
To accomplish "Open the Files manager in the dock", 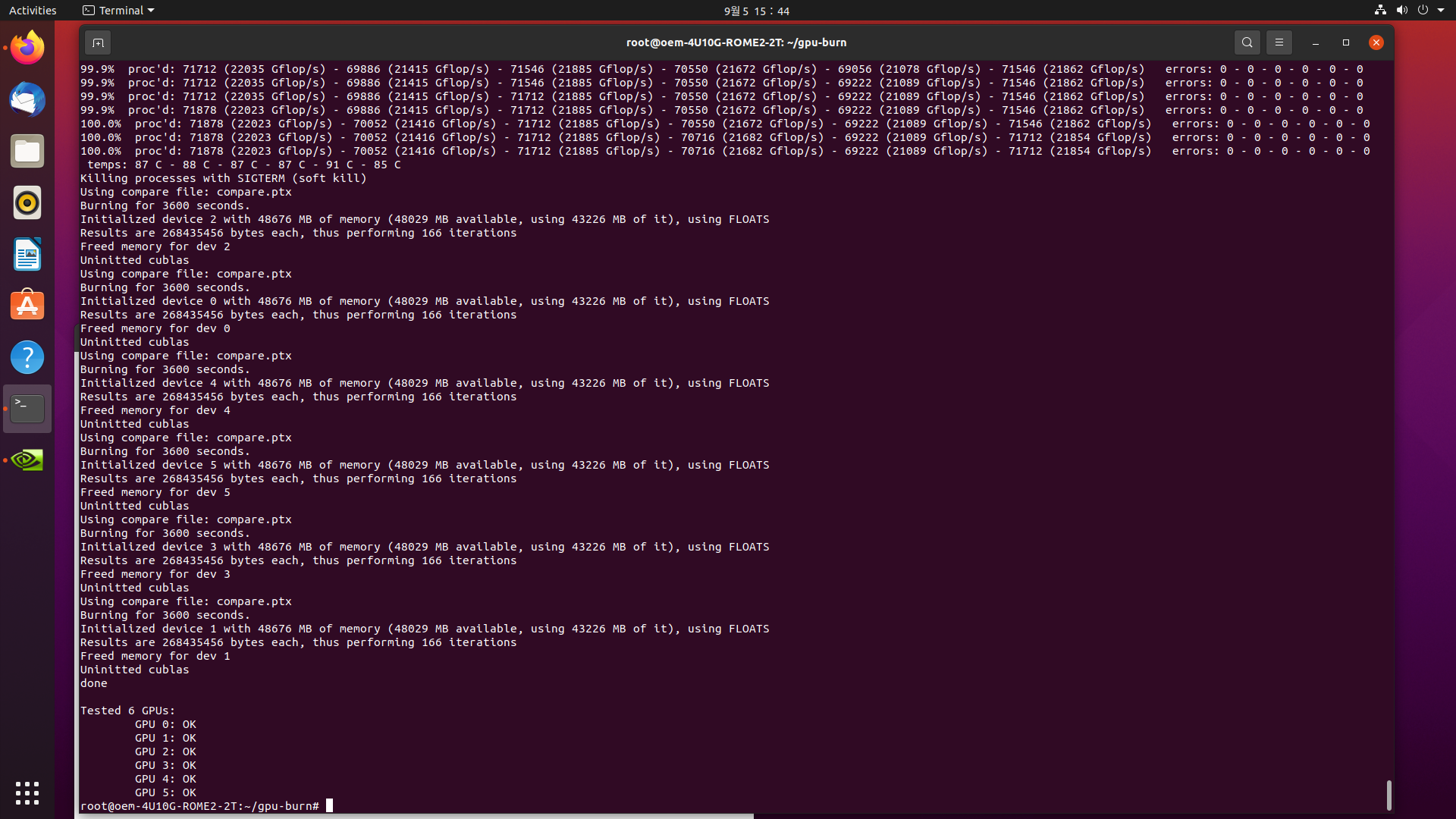I will 27,151.
